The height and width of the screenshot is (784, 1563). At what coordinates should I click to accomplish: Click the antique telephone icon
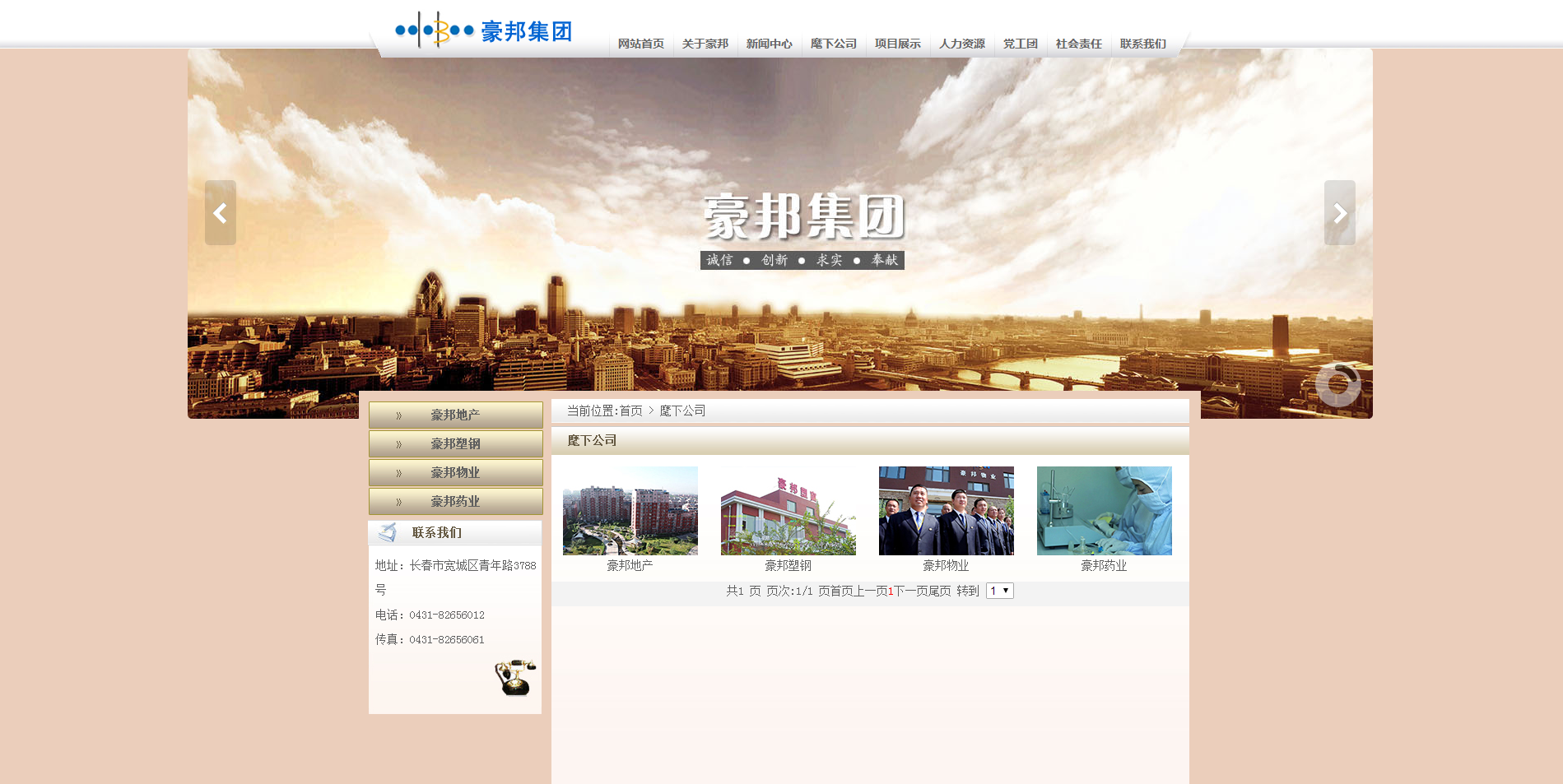point(515,677)
